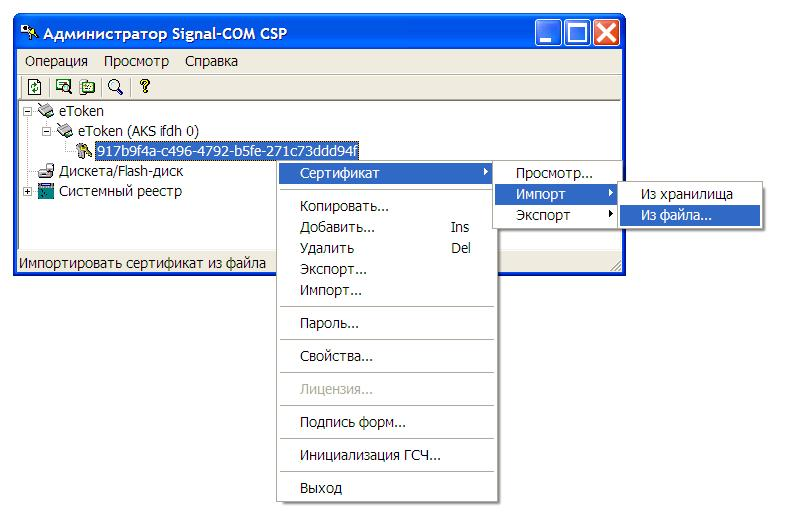Collapse the root eToken tree node
The image size is (796, 518).
pyautogui.click(x=27, y=111)
